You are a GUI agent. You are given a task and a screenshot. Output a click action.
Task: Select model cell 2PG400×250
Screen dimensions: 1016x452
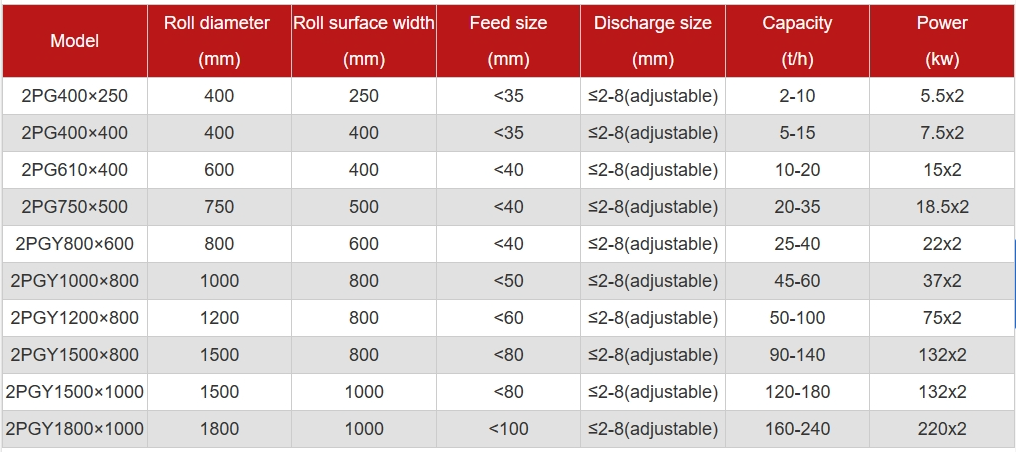click(75, 96)
